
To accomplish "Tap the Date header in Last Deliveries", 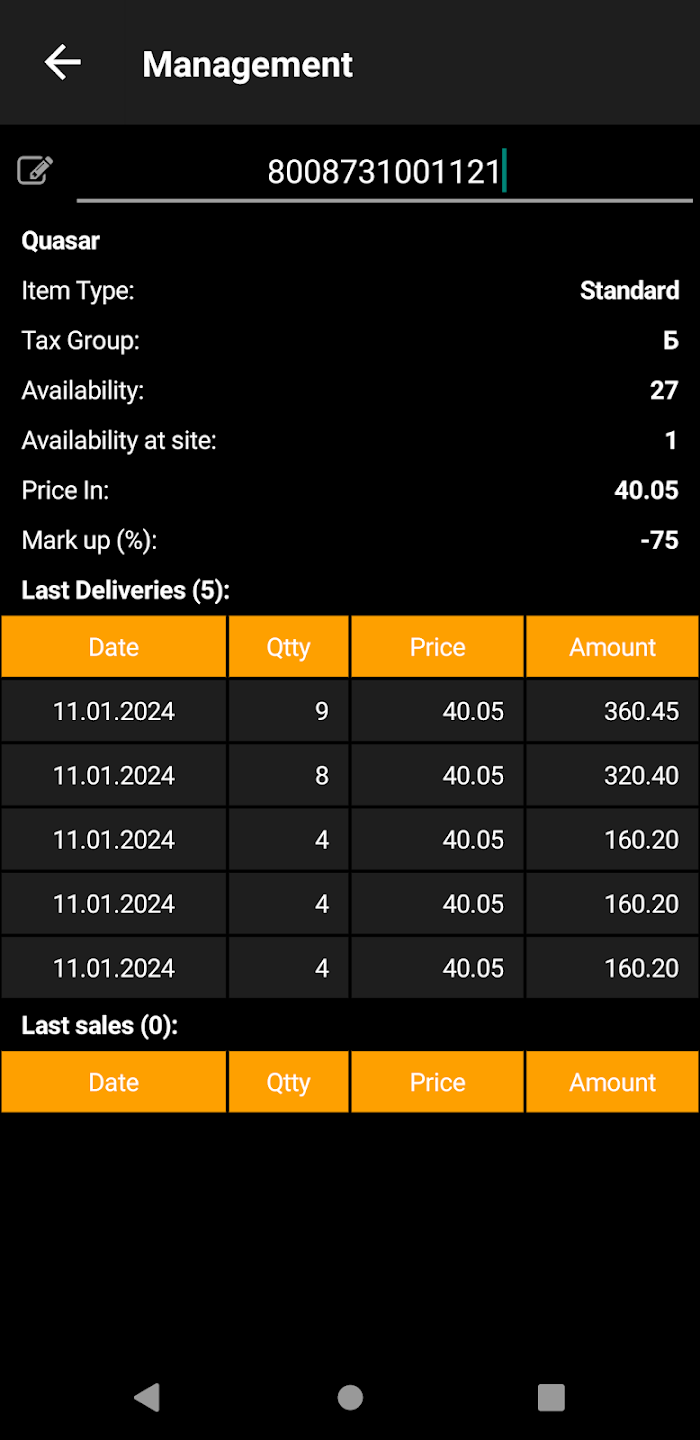I will [114, 647].
